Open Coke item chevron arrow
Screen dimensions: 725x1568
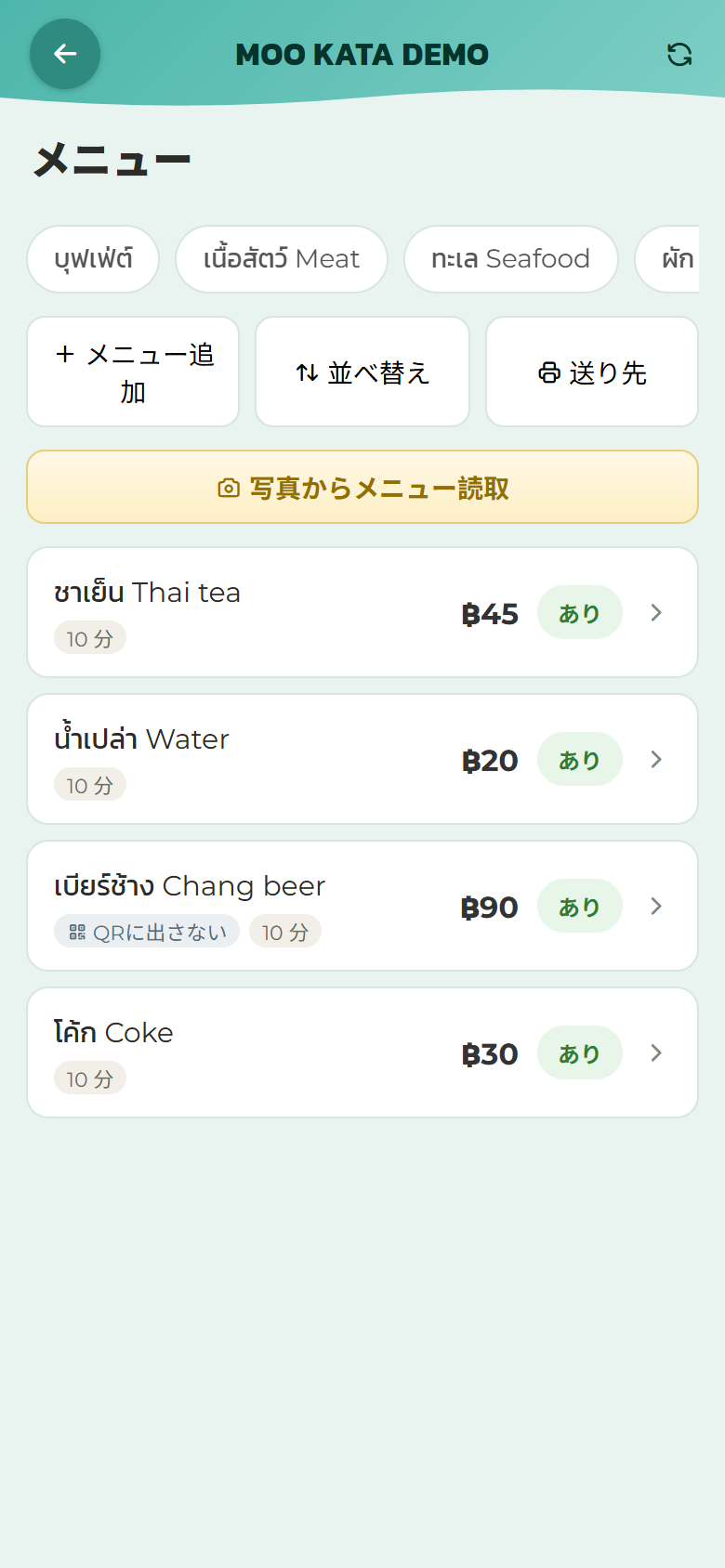(x=656, y=1052)
